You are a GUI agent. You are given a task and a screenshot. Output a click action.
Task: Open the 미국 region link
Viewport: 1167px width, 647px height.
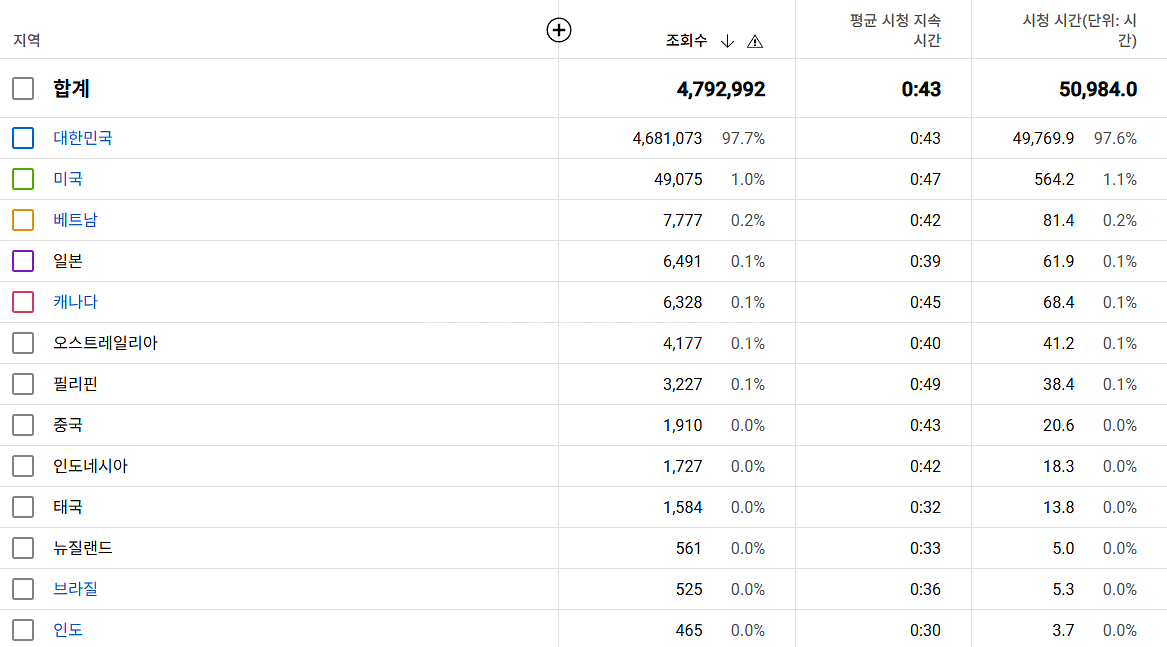coord(68,179)
